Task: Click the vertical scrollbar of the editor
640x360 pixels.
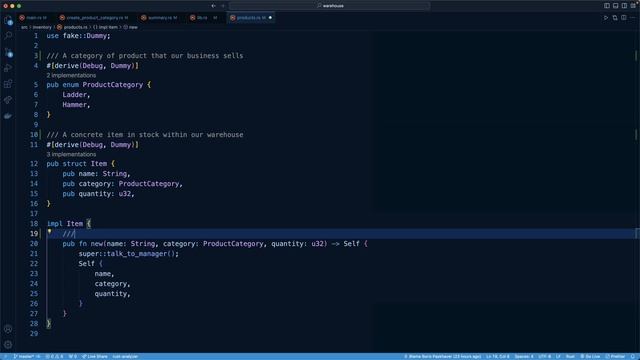Action: 637,192
